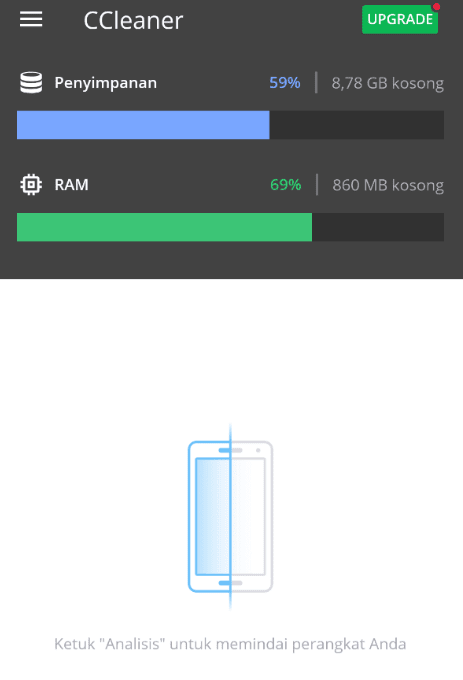
Task: Tap the 8,78 GB kosong text
Action: (x=388, y=83)
